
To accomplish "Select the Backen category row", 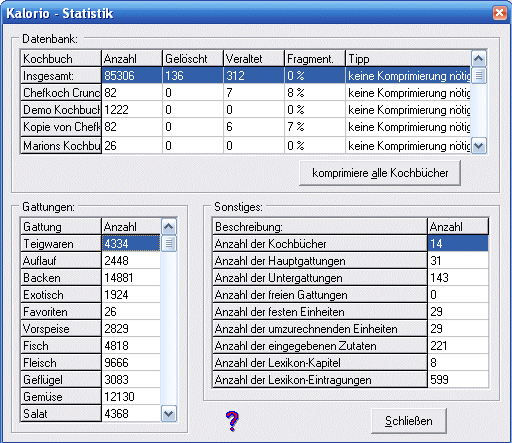I will coord(91,278).
